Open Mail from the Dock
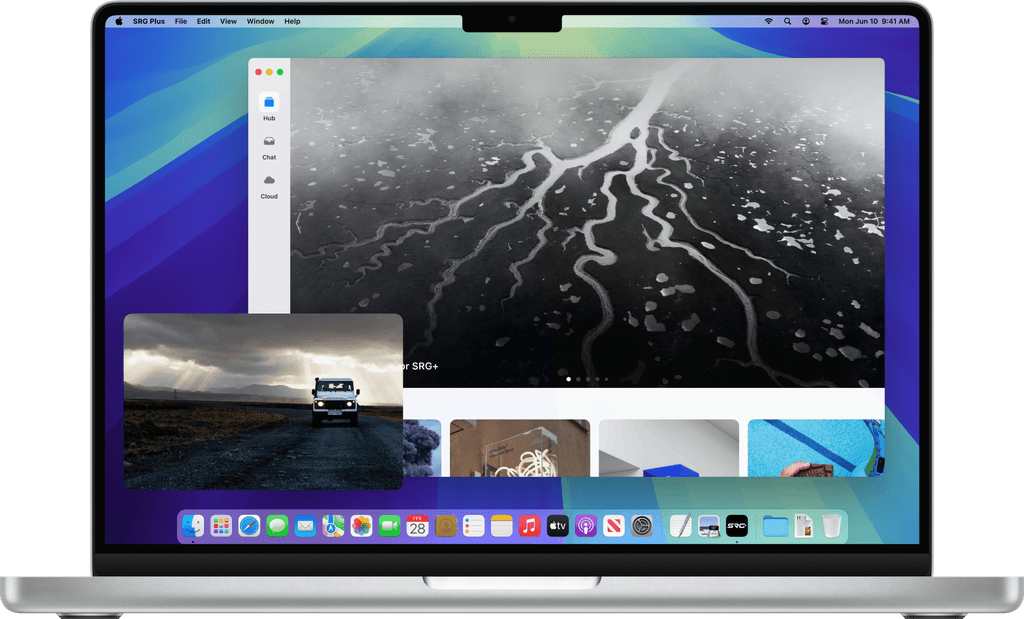Image resolution: width=1024 pixels, height=619 pixels. pos(305,526)
